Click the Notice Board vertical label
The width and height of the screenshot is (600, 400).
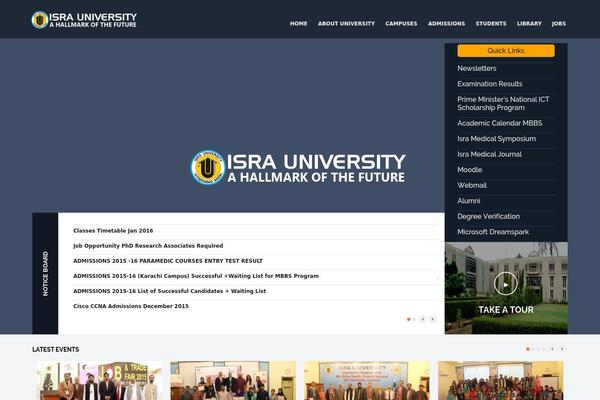tap(45, 273)
